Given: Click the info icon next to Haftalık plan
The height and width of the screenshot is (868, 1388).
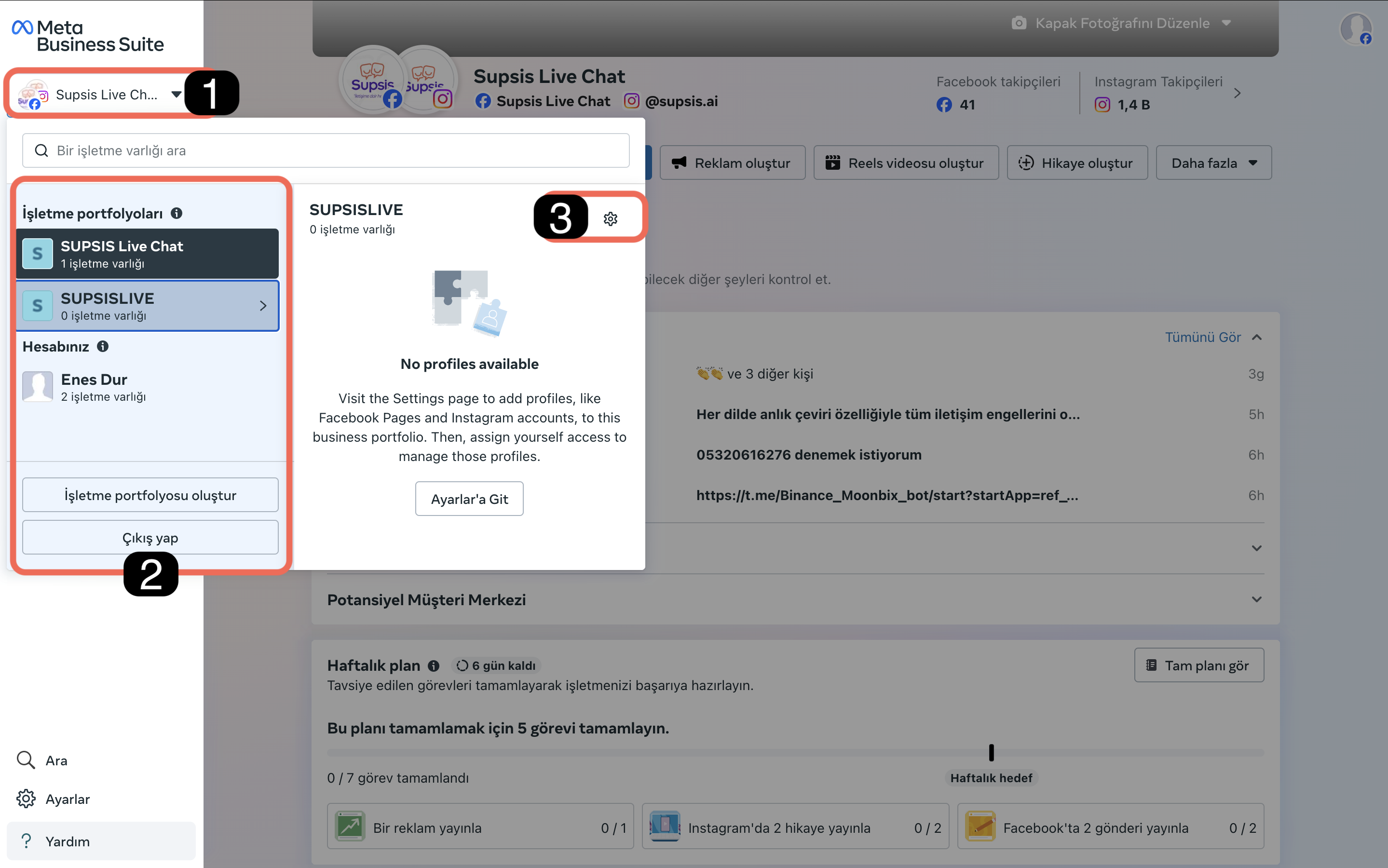Looking at the screenshot, I should click(434, 665).
